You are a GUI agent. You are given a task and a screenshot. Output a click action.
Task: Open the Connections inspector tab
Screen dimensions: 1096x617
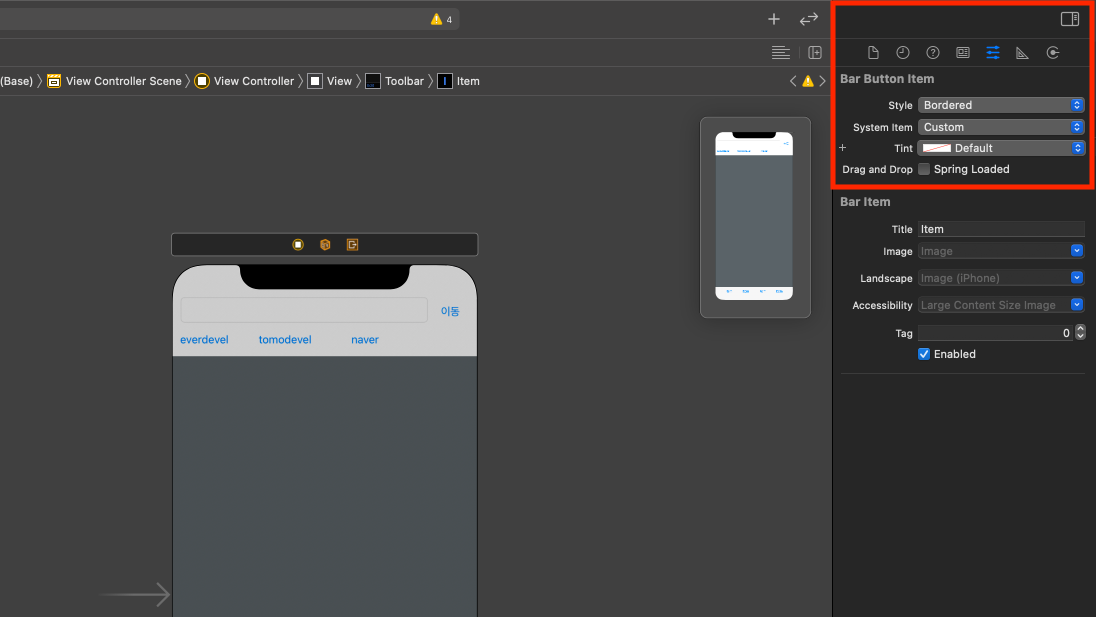pos(1053,52)
